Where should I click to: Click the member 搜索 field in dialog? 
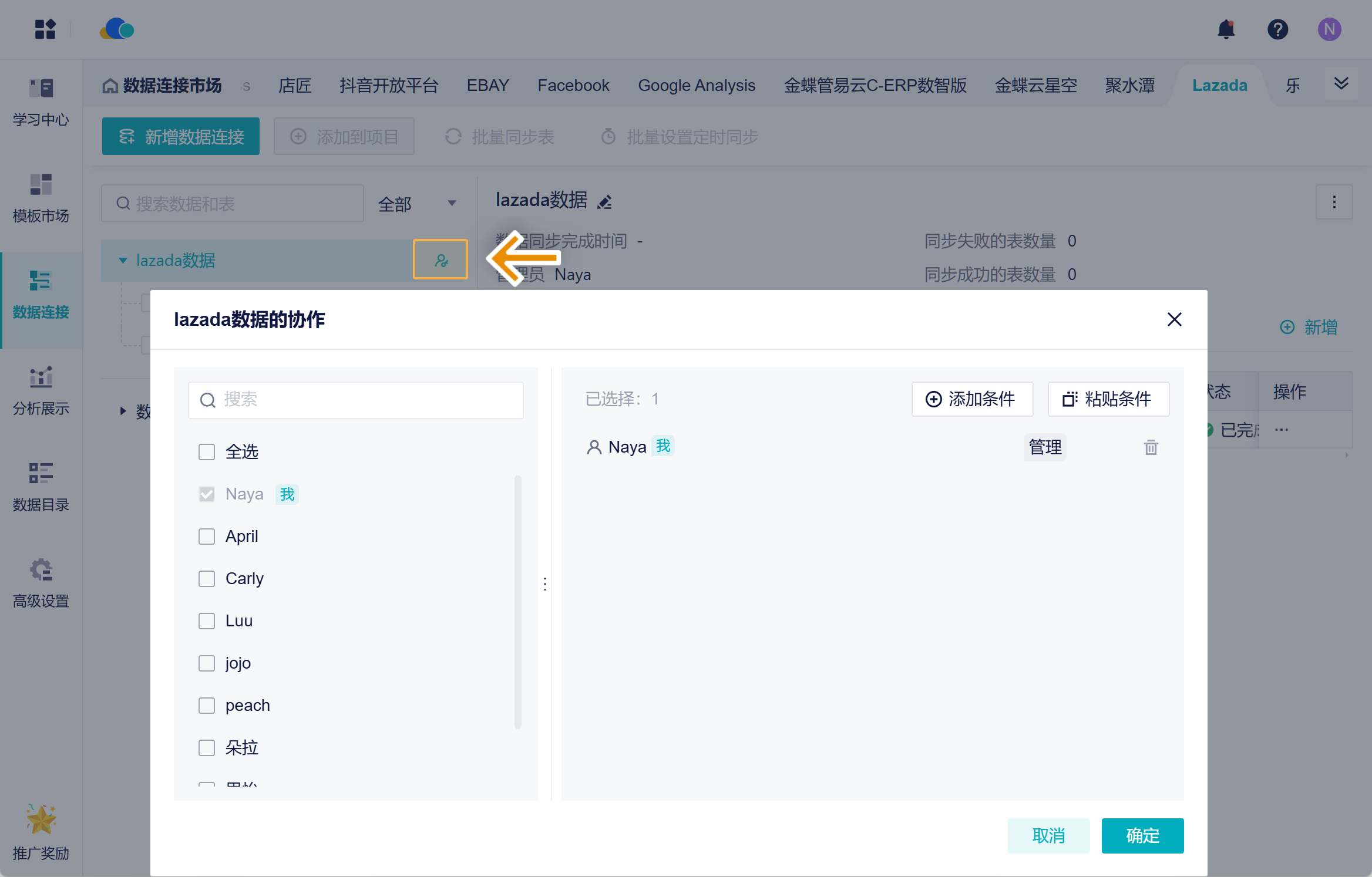[356, 400]
